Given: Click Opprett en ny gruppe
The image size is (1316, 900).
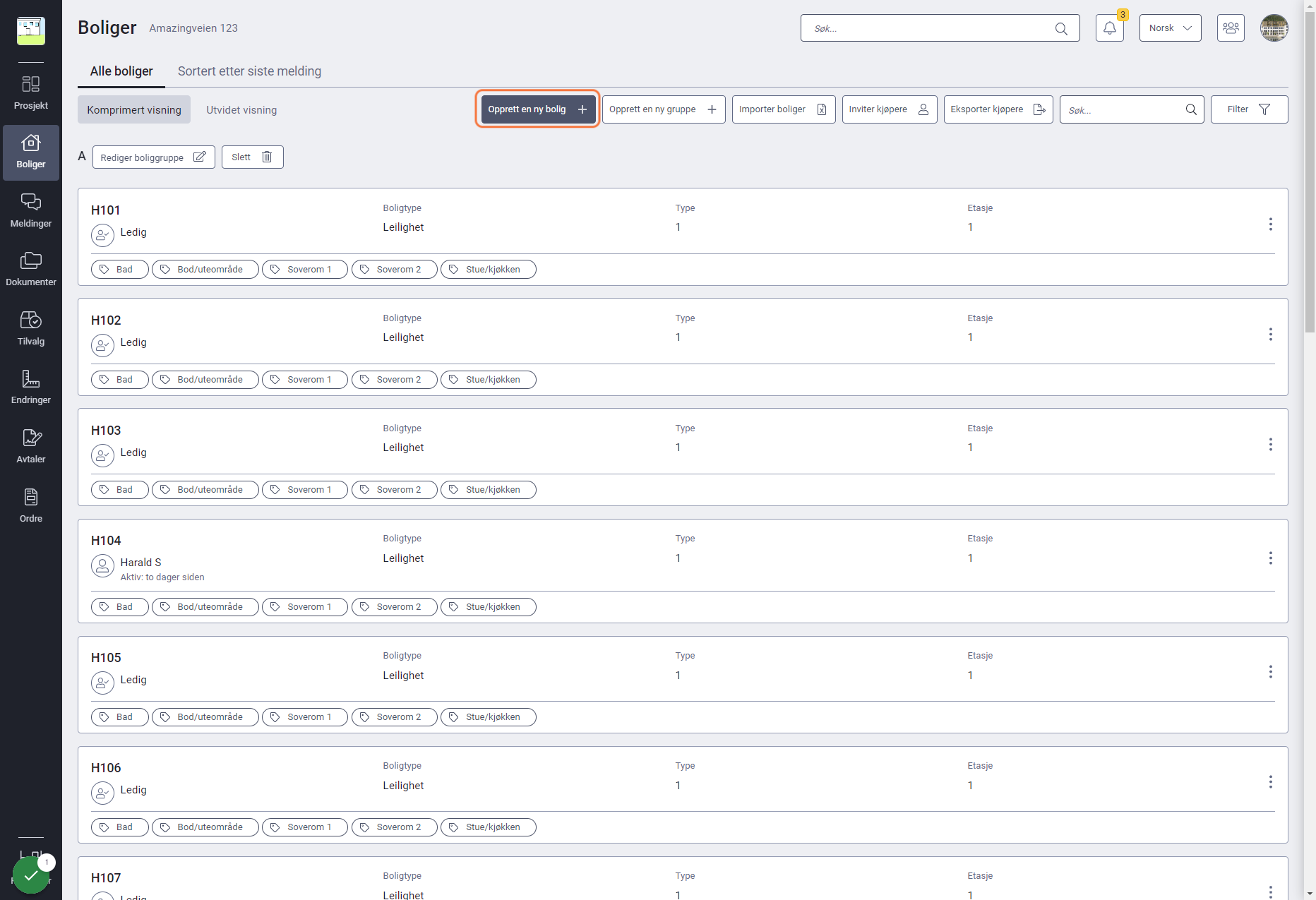Looking at the screenshot, I should click(x=664, y=109).
